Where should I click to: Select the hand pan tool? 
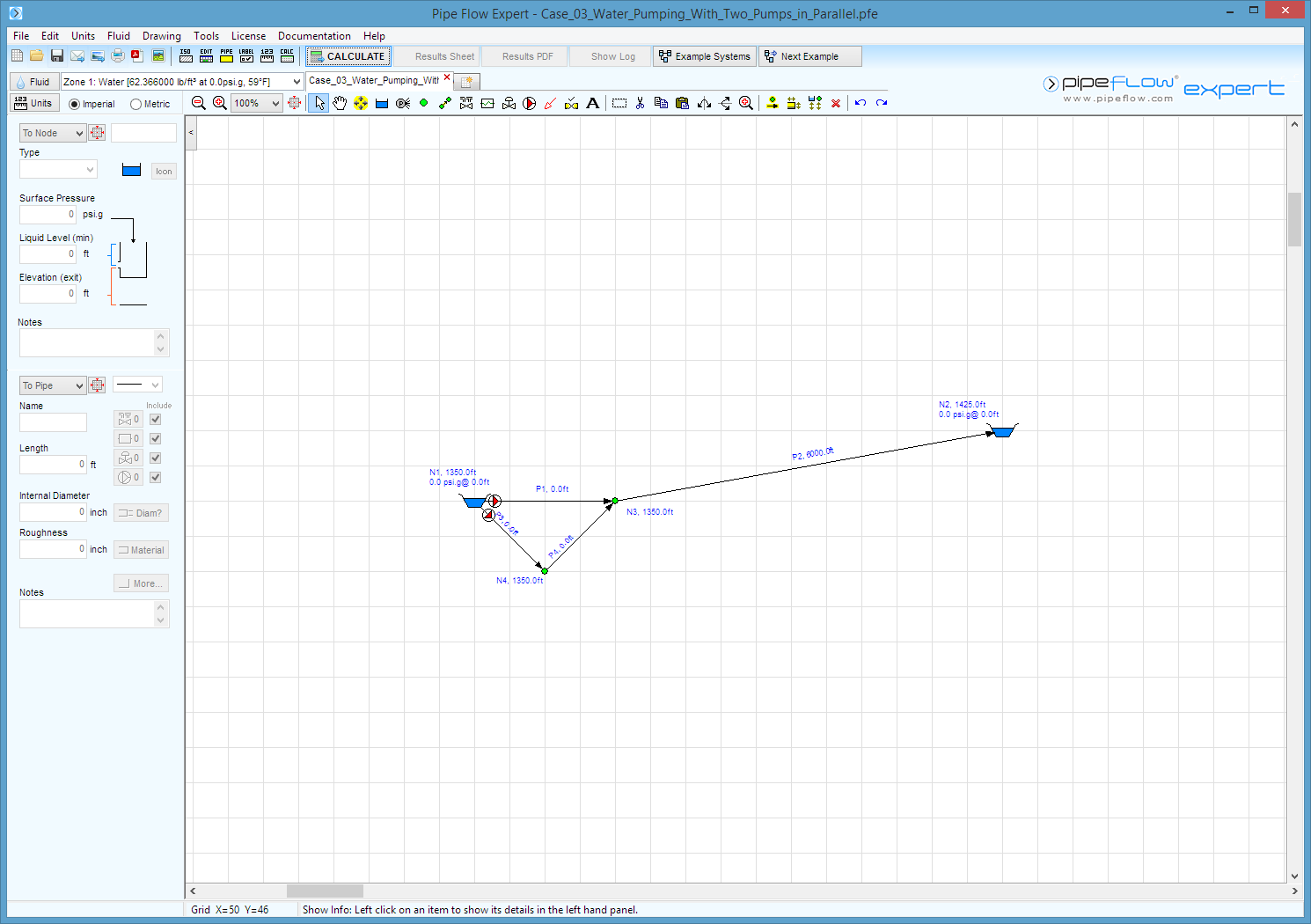coord(340,103)
